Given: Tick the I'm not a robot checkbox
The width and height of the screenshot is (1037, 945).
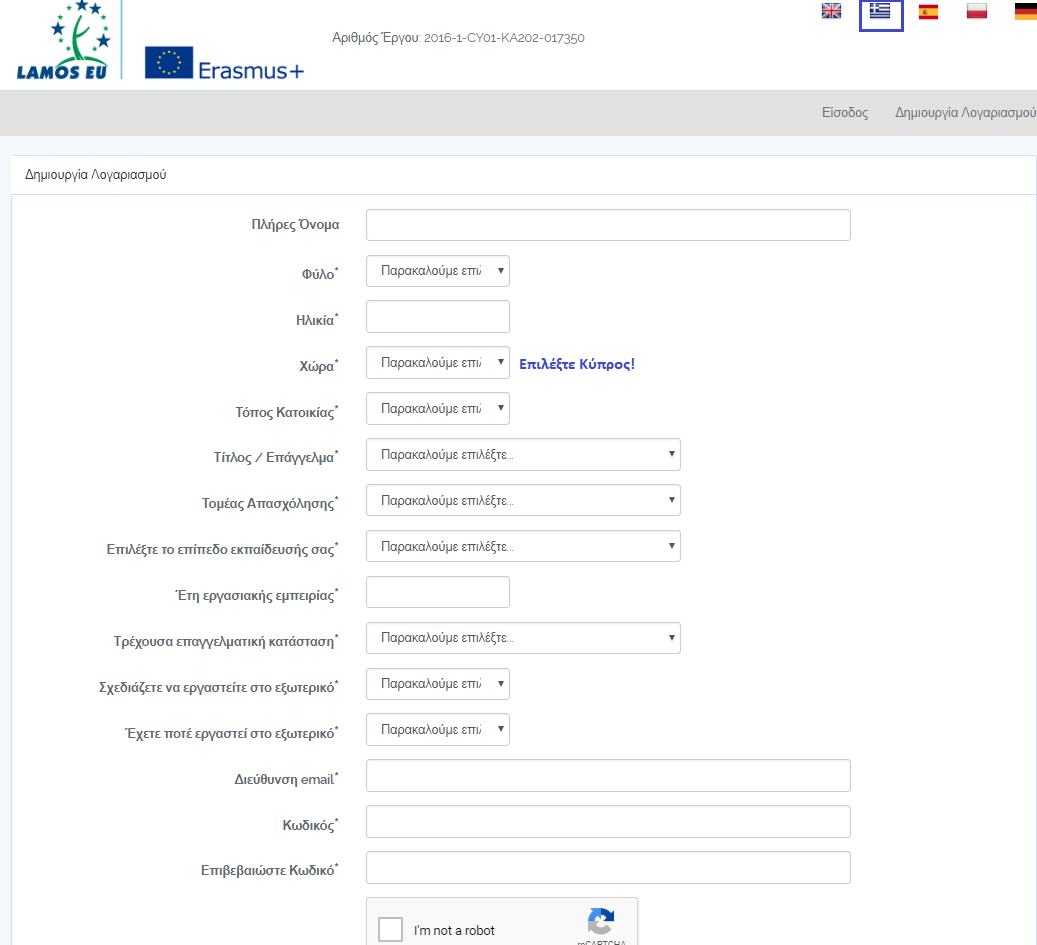Looking at the screenshot, I should click(x=390, y=929).
